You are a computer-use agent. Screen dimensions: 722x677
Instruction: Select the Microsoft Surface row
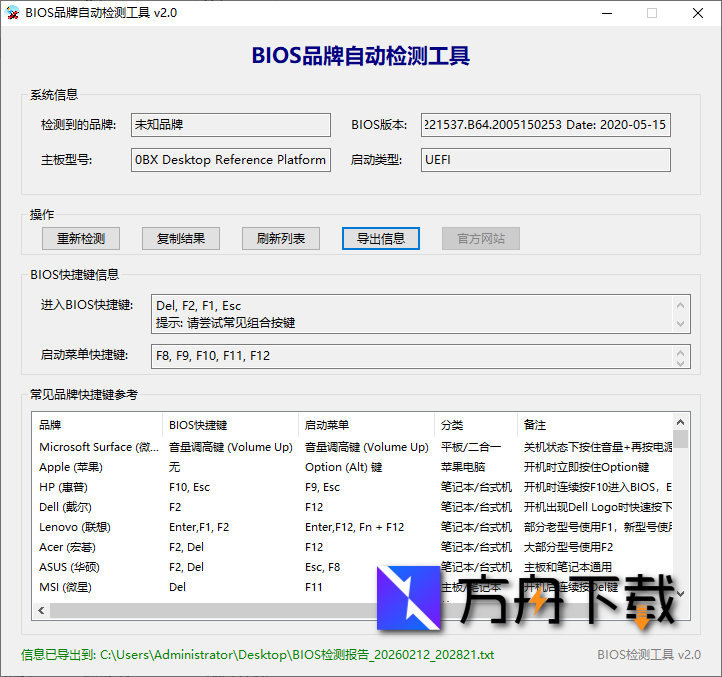click(352, 447)
